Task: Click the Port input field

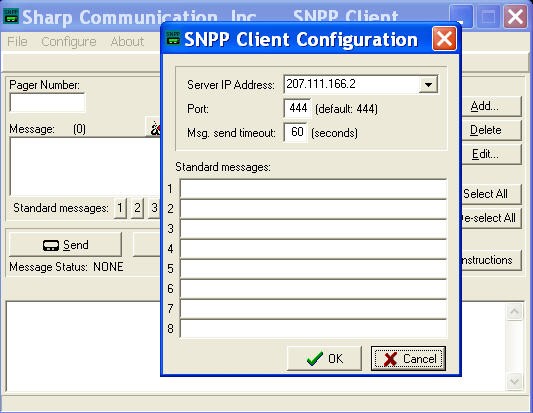Action: tap(297, 108)
